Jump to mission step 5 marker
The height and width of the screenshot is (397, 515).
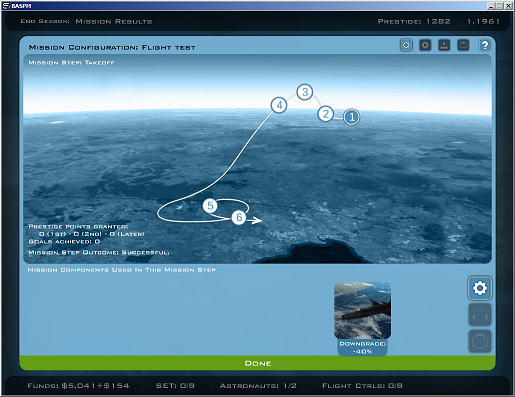pos(210,206)
